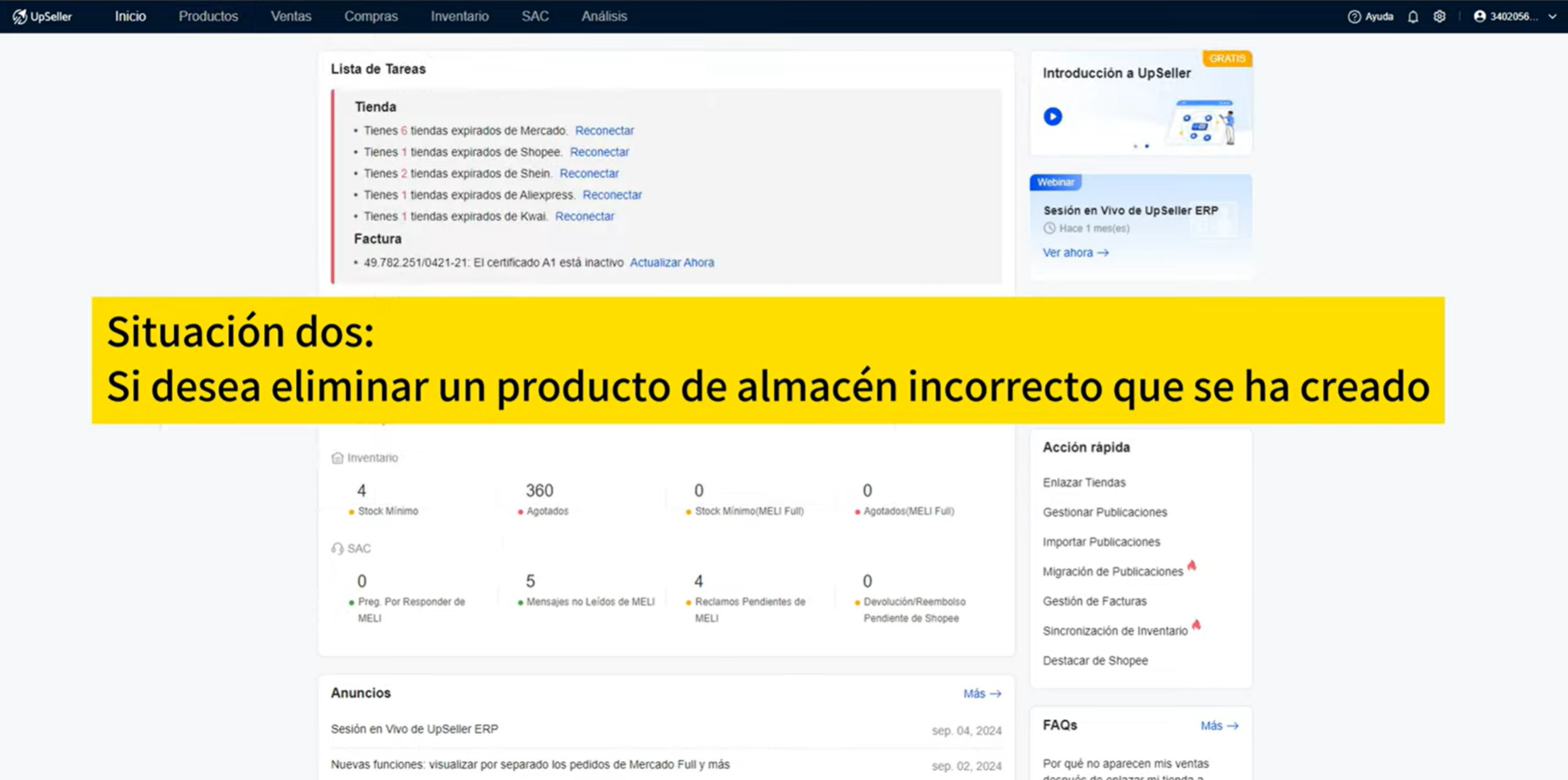Screen dimensions: 1568x780
Task: Click the Ayuda help icon
Action: tap(1354, 16)
